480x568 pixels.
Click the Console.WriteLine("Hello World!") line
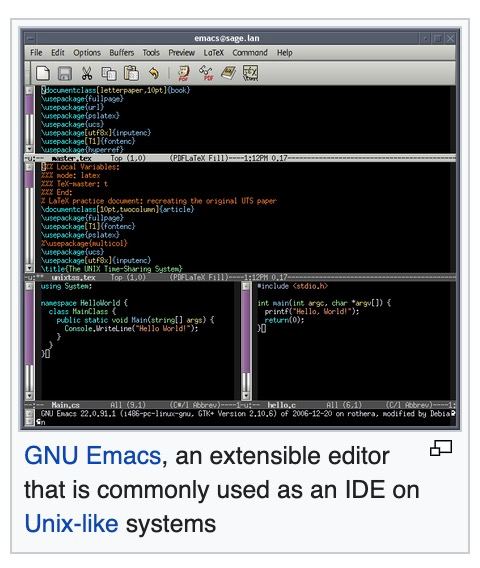(x=131, y=329)
